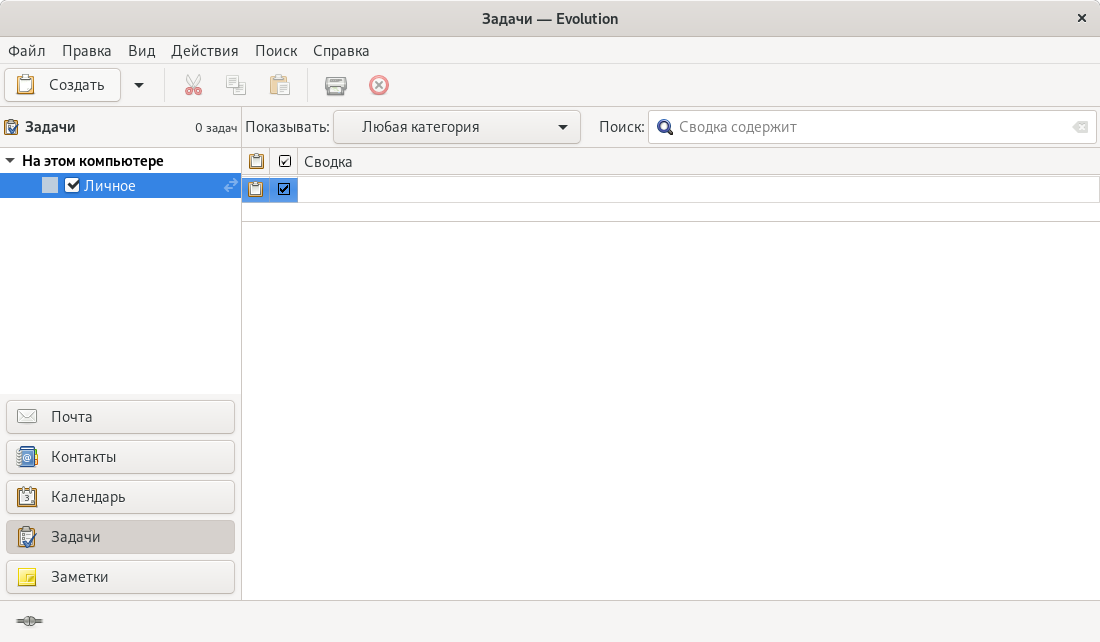1100x642 pixels.
Task: Click the completed column header checkbox icon
Action: tap(285, 161)
